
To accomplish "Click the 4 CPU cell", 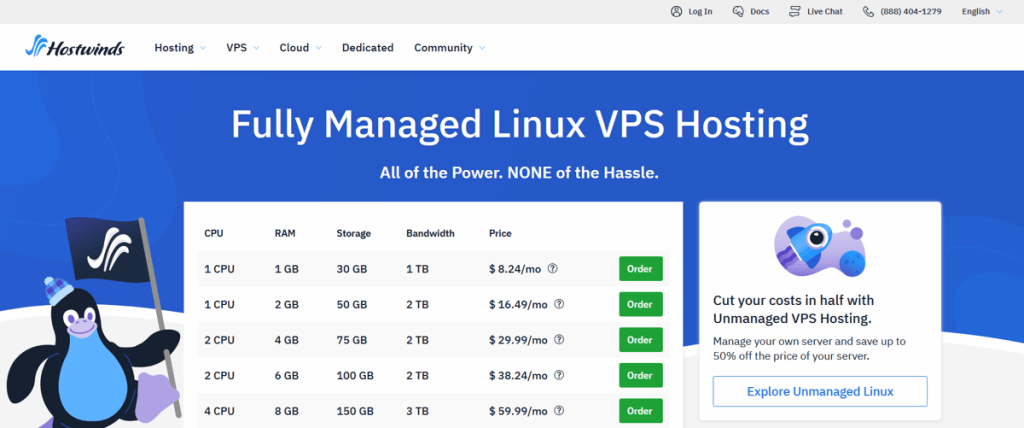I will coord(219,411).
